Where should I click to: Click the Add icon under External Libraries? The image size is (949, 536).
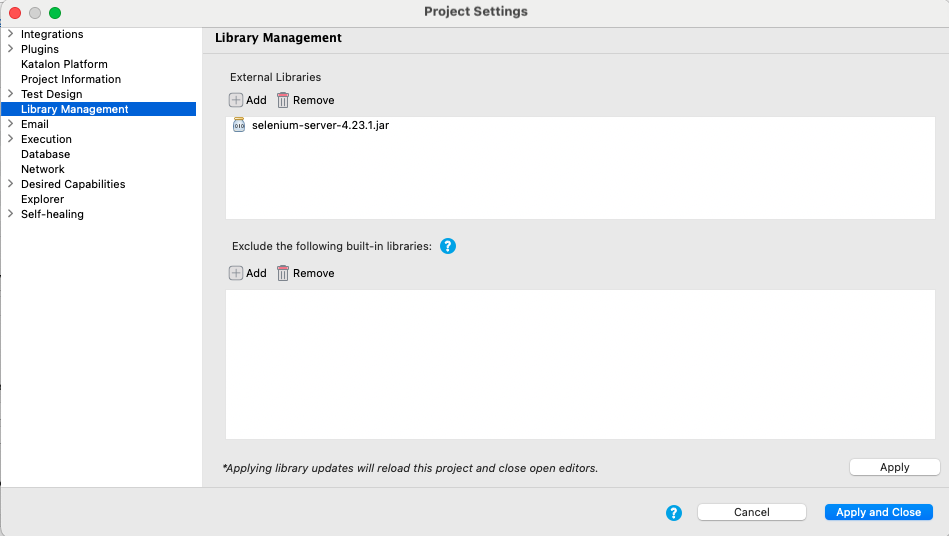pyautogui.click(x=236, y=100)
